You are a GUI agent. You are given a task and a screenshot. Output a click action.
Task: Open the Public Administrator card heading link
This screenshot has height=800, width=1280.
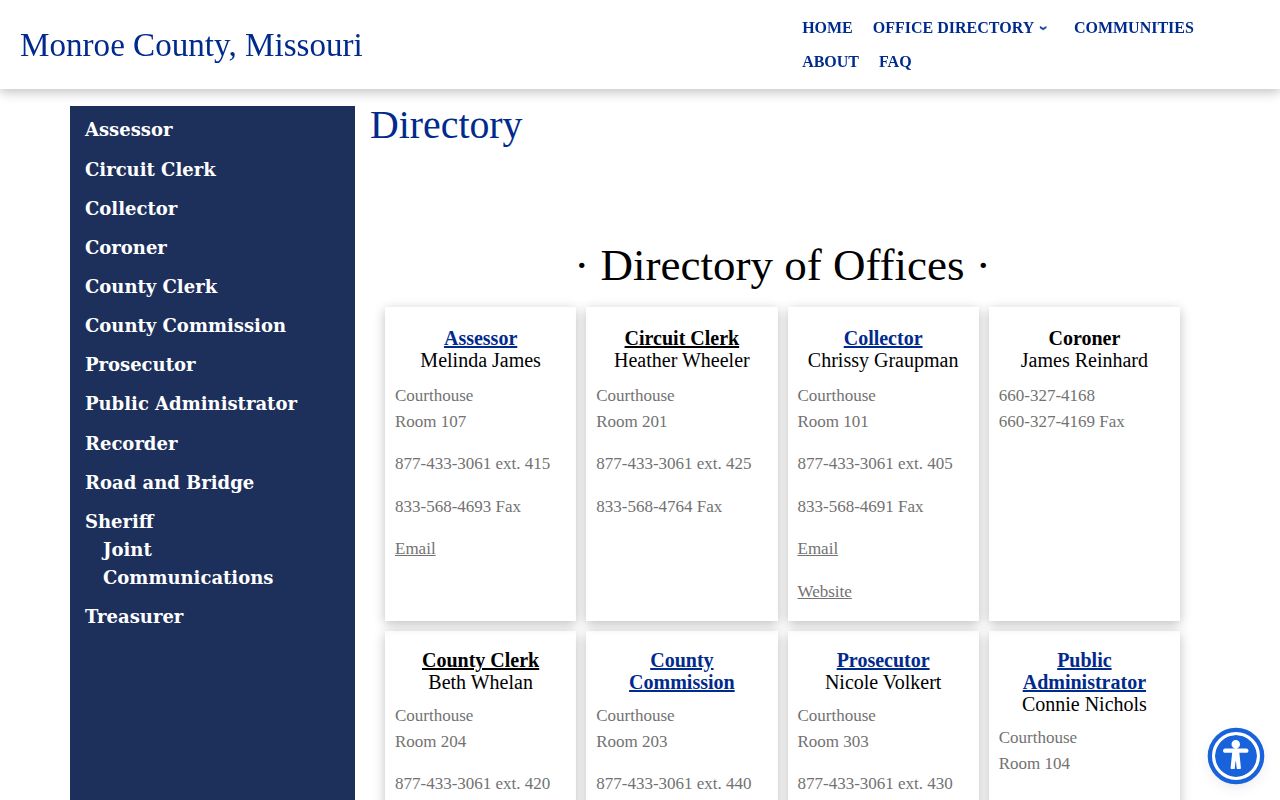pos(1084,671)
